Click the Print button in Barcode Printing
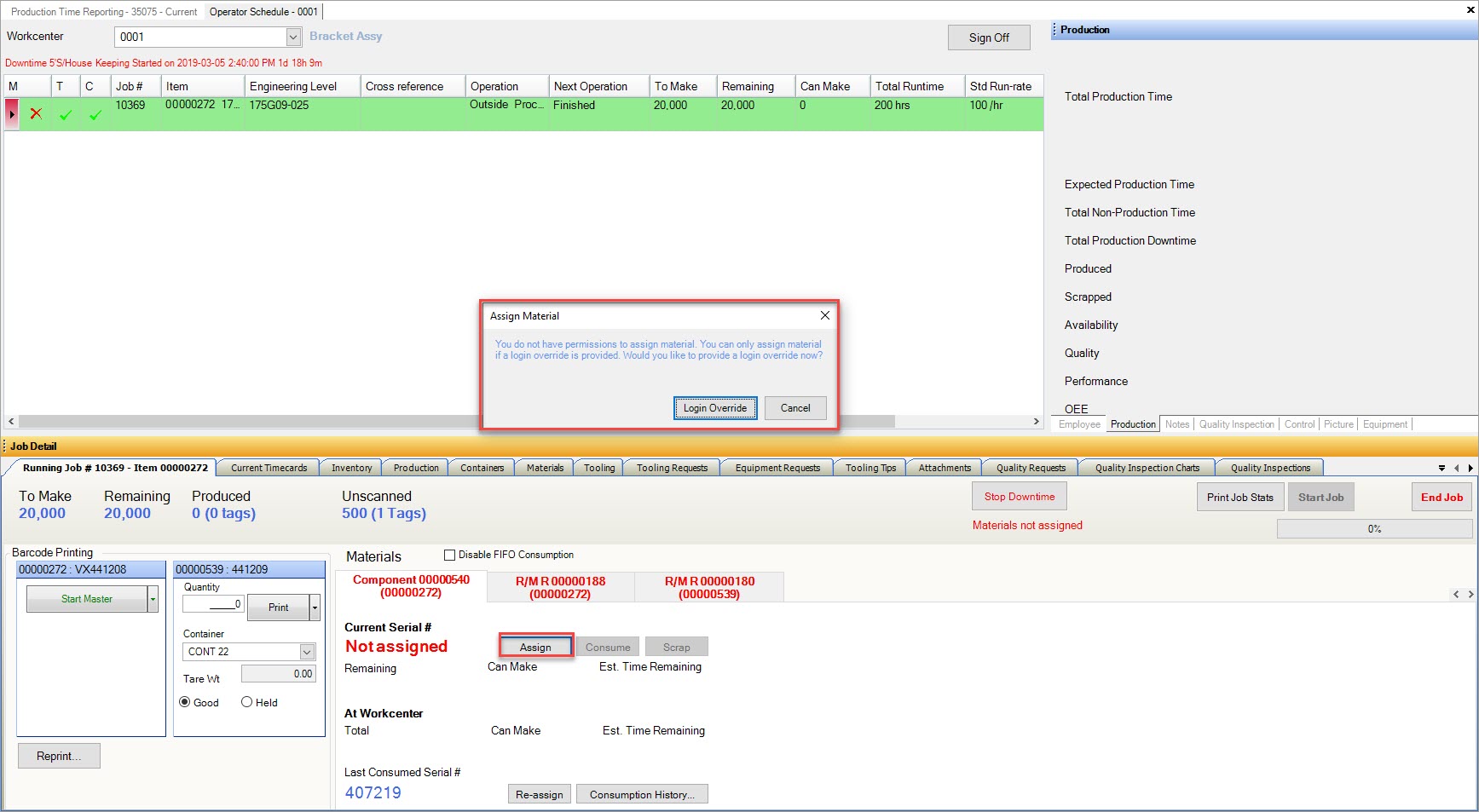 coord(278,608)
